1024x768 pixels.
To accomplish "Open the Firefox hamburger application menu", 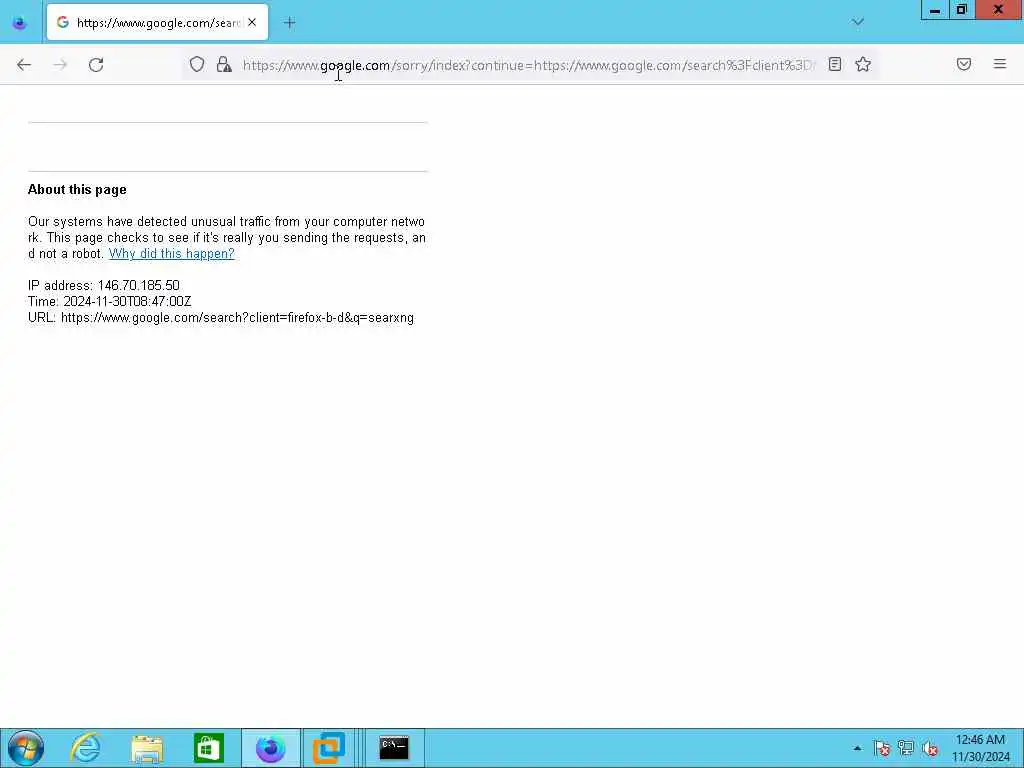I will point(999,64).
